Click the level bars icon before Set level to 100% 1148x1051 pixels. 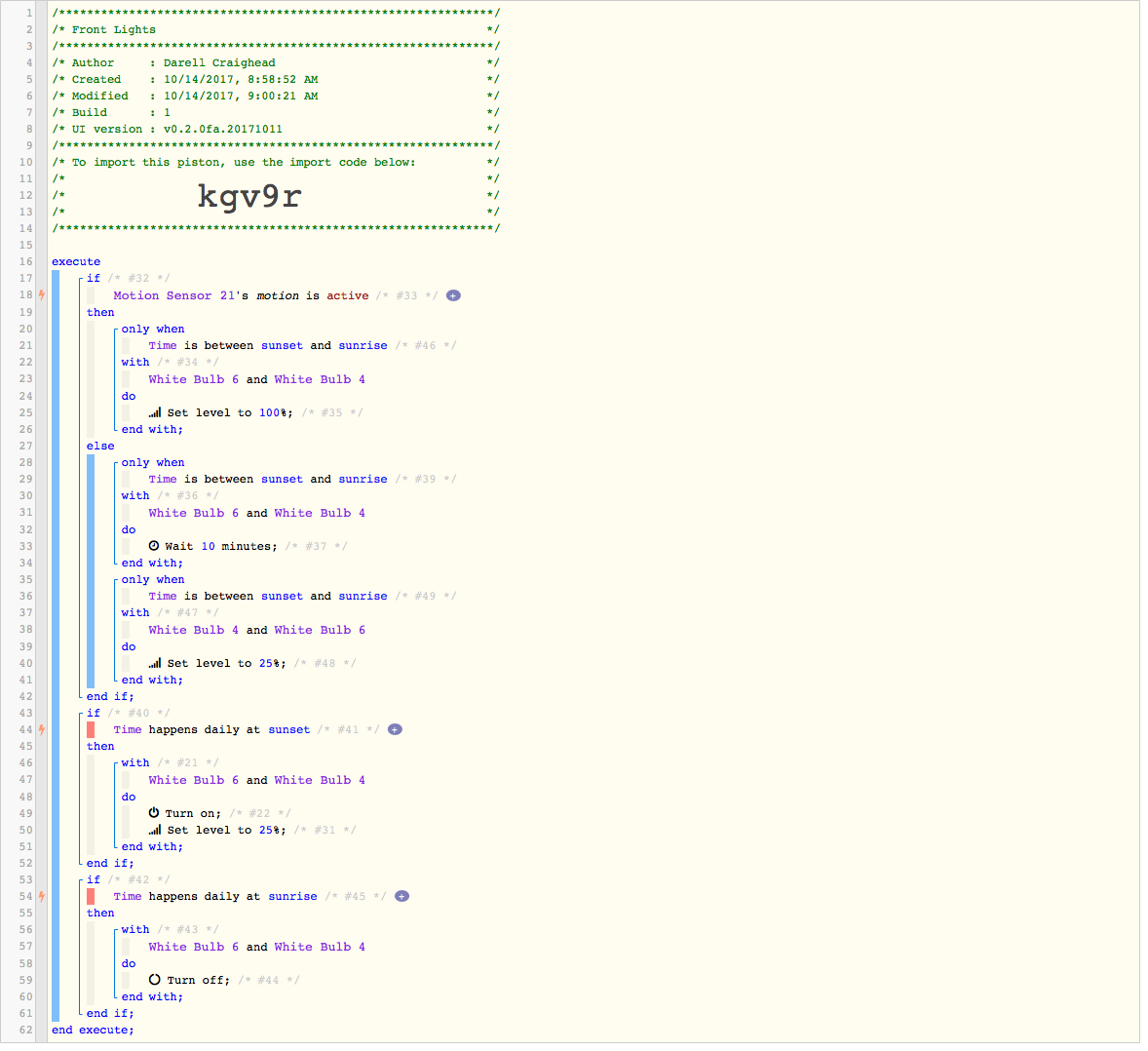coord(155,413)
